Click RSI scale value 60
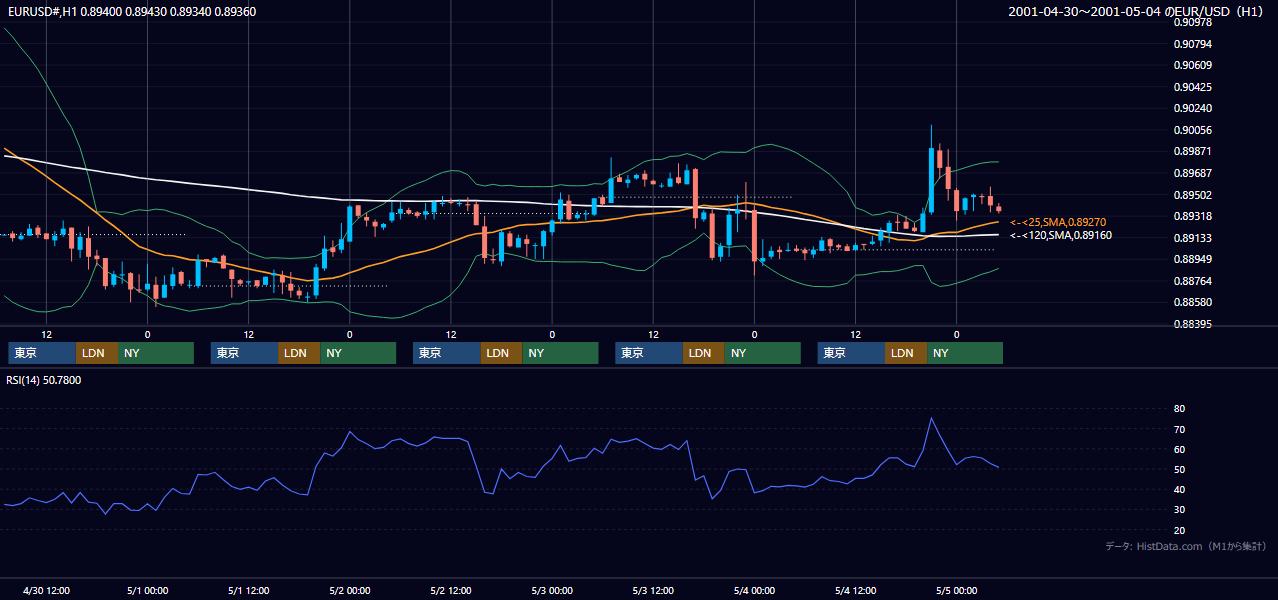This screenshot has width=1278, height=600. pos(1179,449)
